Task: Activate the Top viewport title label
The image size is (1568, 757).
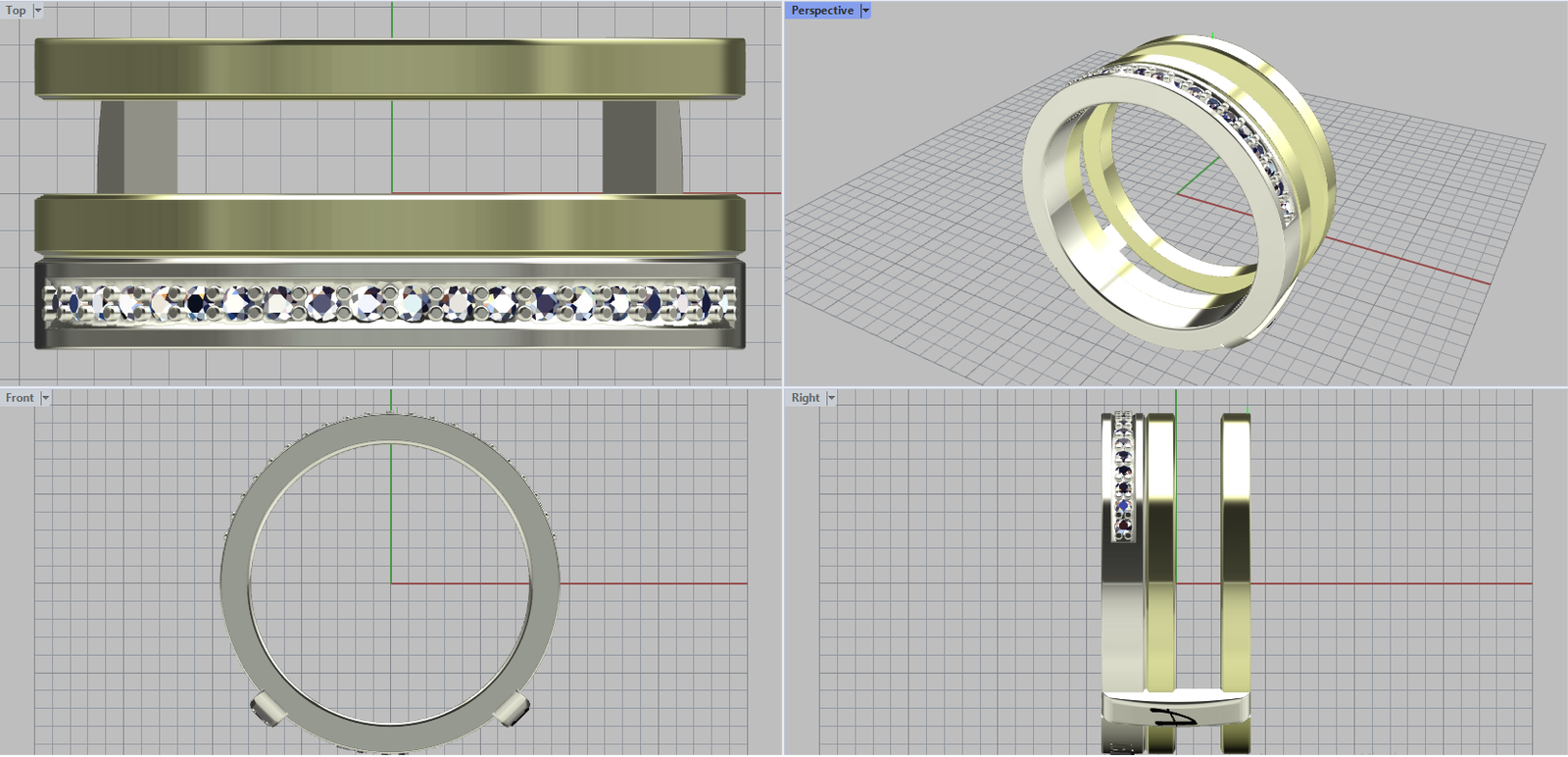Action: (16, 11)
